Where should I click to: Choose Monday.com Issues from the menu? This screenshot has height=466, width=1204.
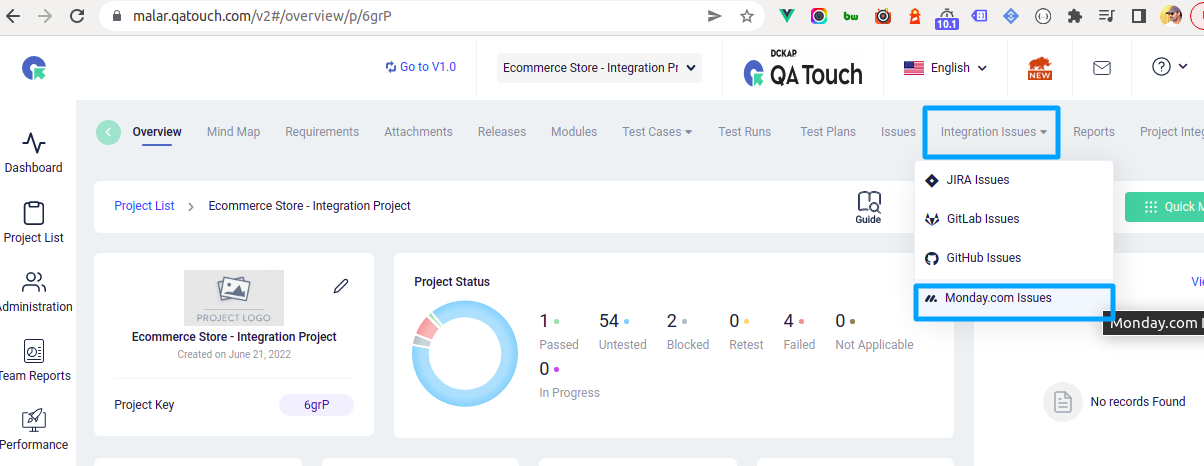coord(1014,298)
